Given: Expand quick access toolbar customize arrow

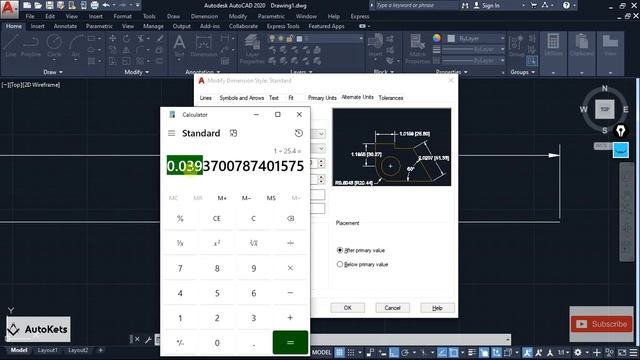Looking at the screenshot, I should tap(138, 5).
